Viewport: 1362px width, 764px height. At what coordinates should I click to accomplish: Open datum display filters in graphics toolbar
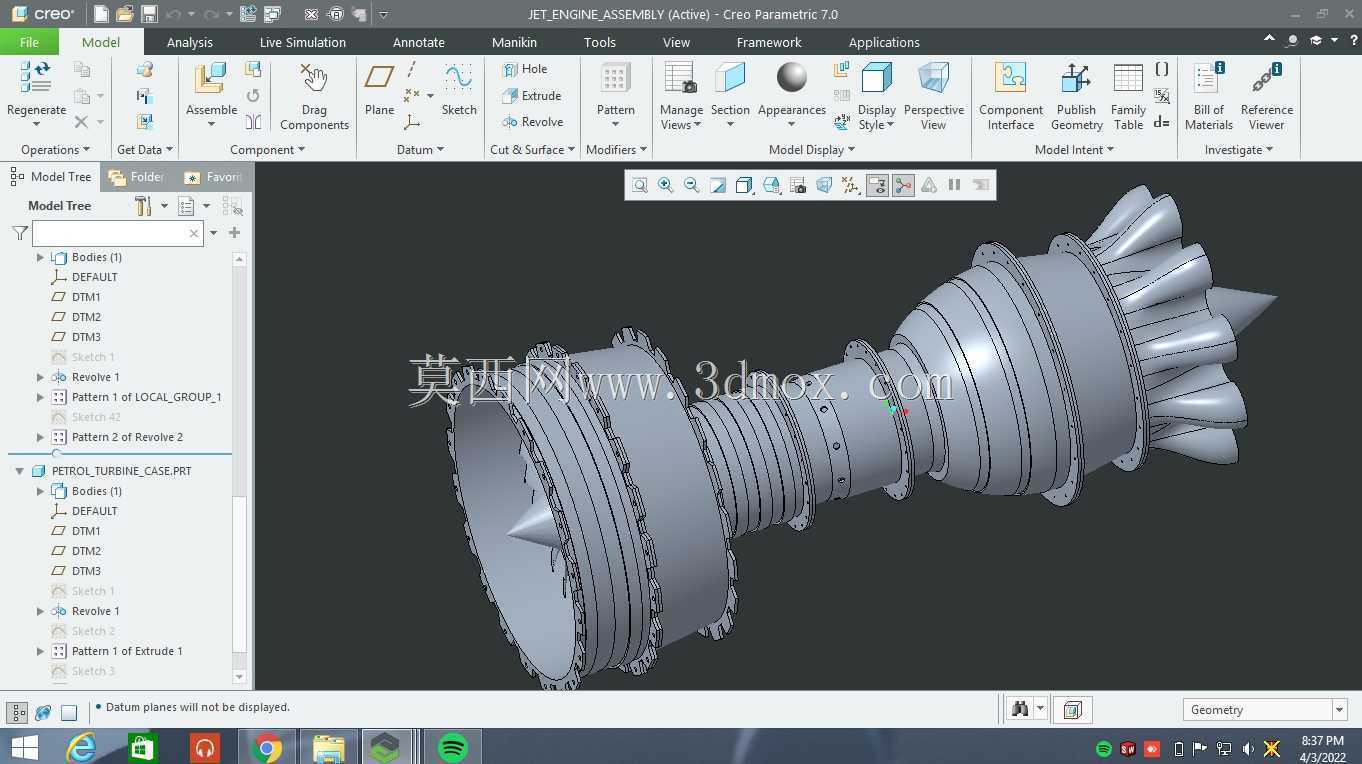coord(850,185)
